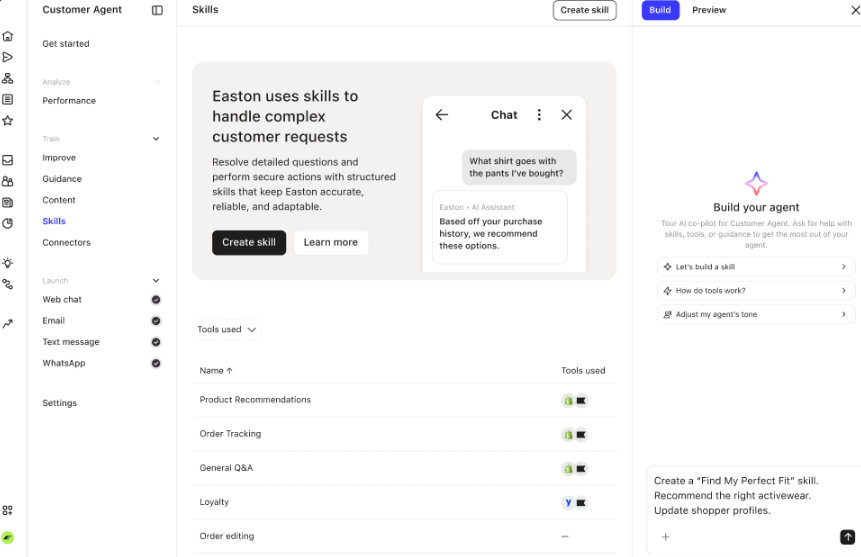The image size is (861, 557).
Task: Open Let's build a skill suggestion
Action: [x=756, y=266]
